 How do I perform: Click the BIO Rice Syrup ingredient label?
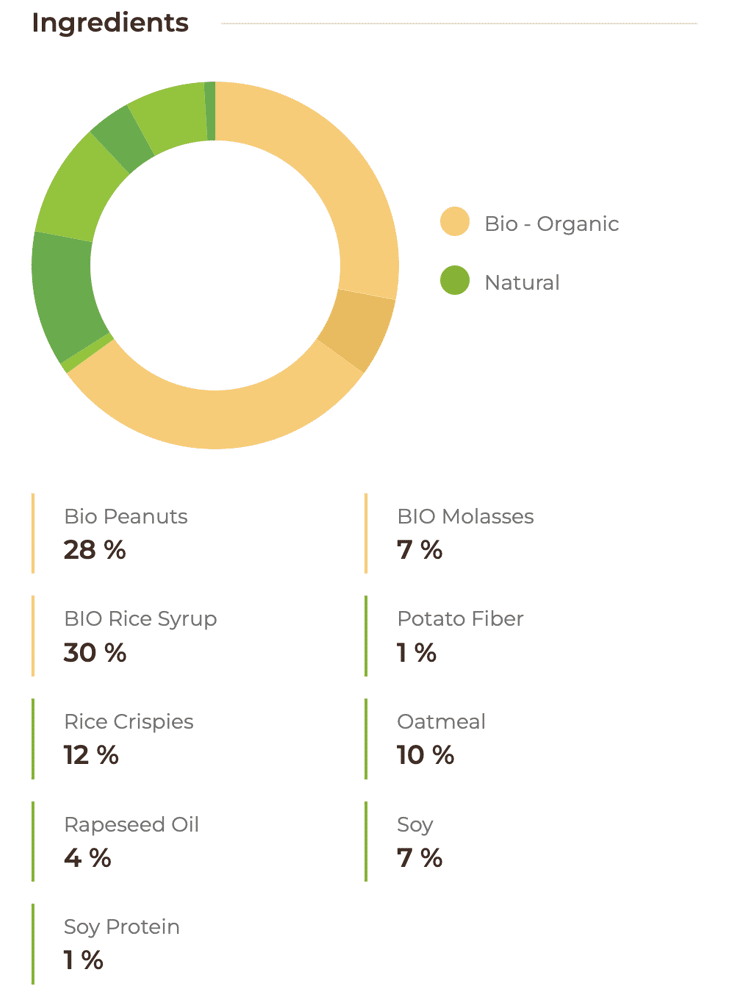140,619
